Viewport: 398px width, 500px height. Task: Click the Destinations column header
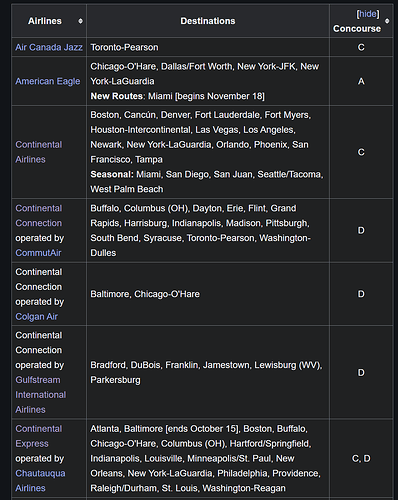(208, 21)
